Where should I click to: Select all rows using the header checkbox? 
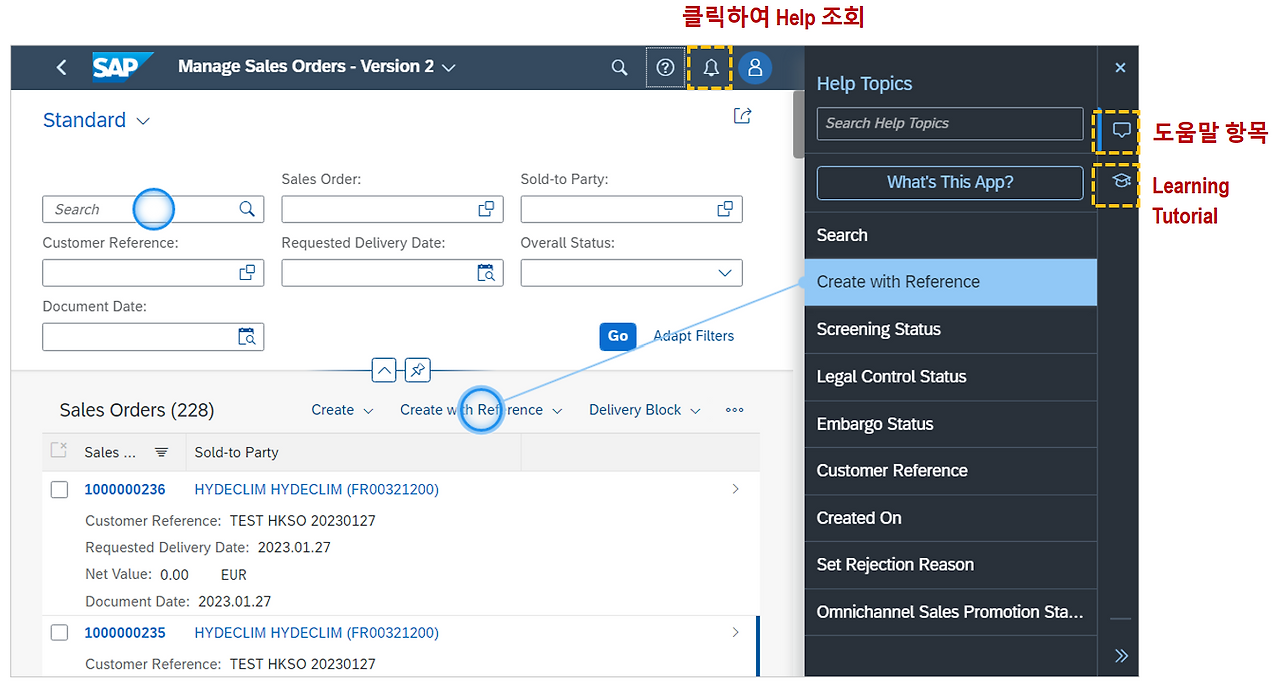59,452
